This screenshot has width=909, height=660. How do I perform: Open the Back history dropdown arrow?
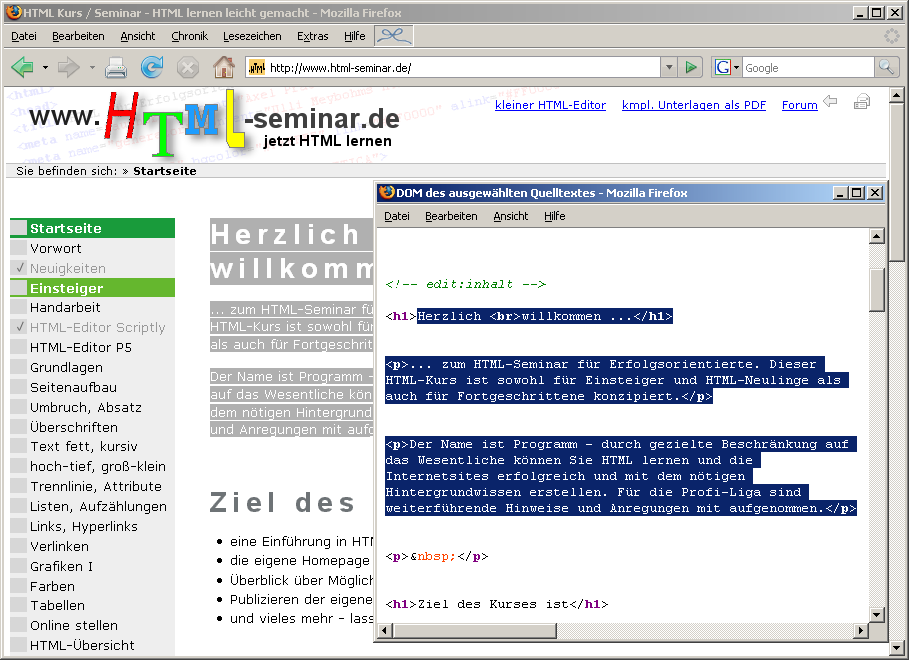(x=45, y=68)
